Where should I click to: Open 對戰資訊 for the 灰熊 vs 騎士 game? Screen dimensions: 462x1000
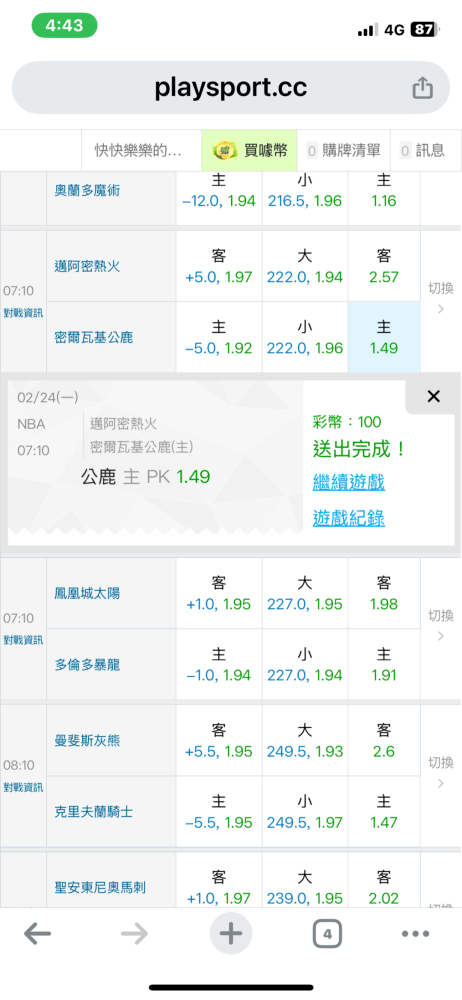point(23,786)
